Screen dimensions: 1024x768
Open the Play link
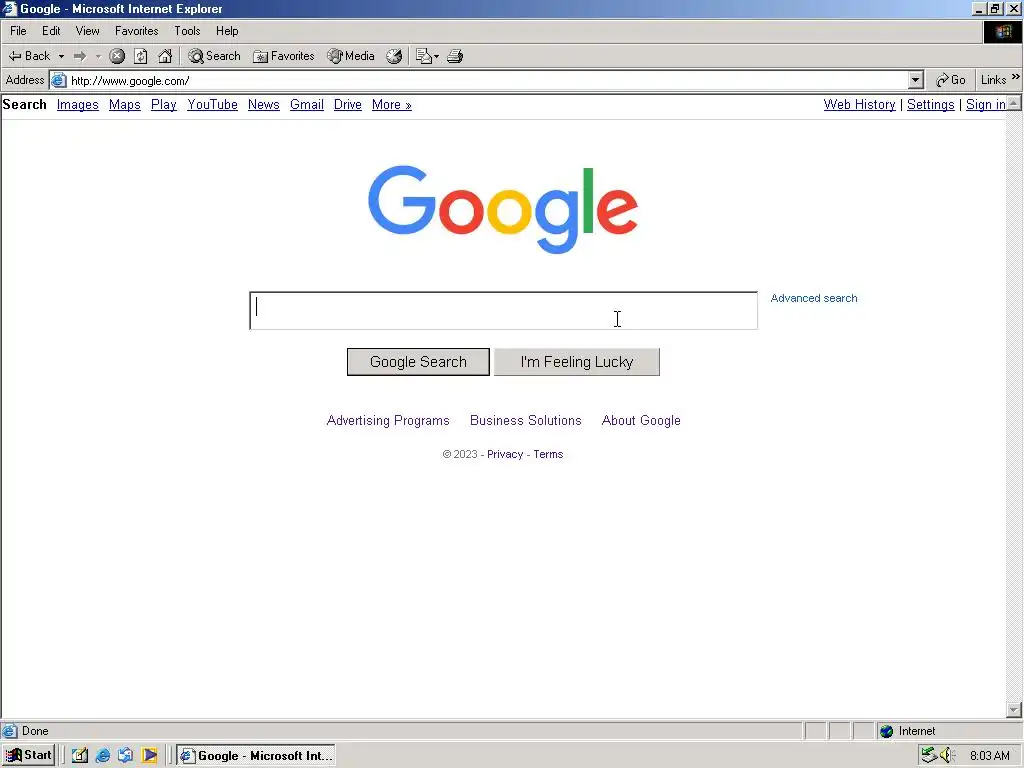pyautogui.click(x=164, y=104)
